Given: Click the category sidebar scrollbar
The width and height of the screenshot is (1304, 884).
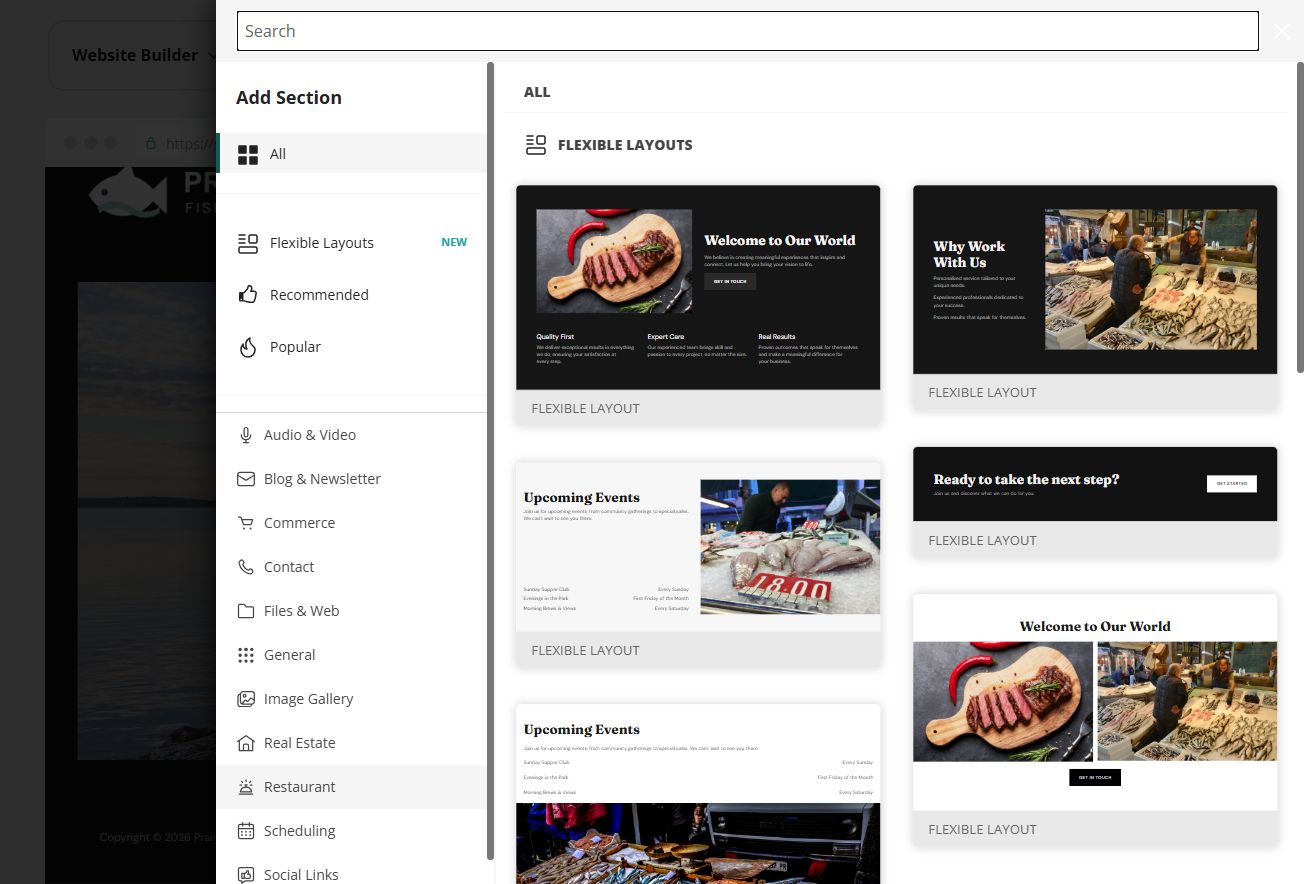Looking at the screenshot, I should (x=490, y=461).
